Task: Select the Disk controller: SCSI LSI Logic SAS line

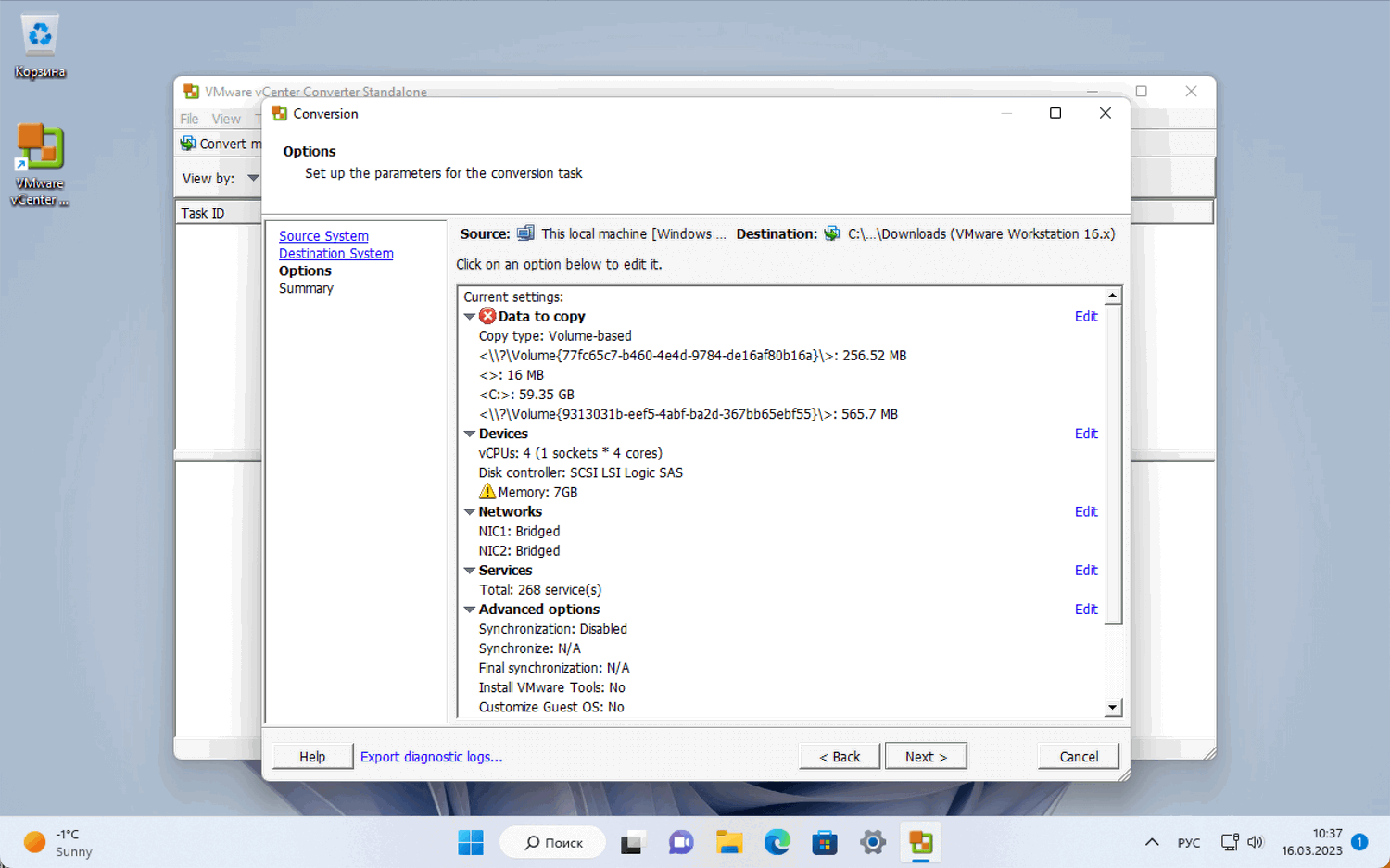Action: 581,472
